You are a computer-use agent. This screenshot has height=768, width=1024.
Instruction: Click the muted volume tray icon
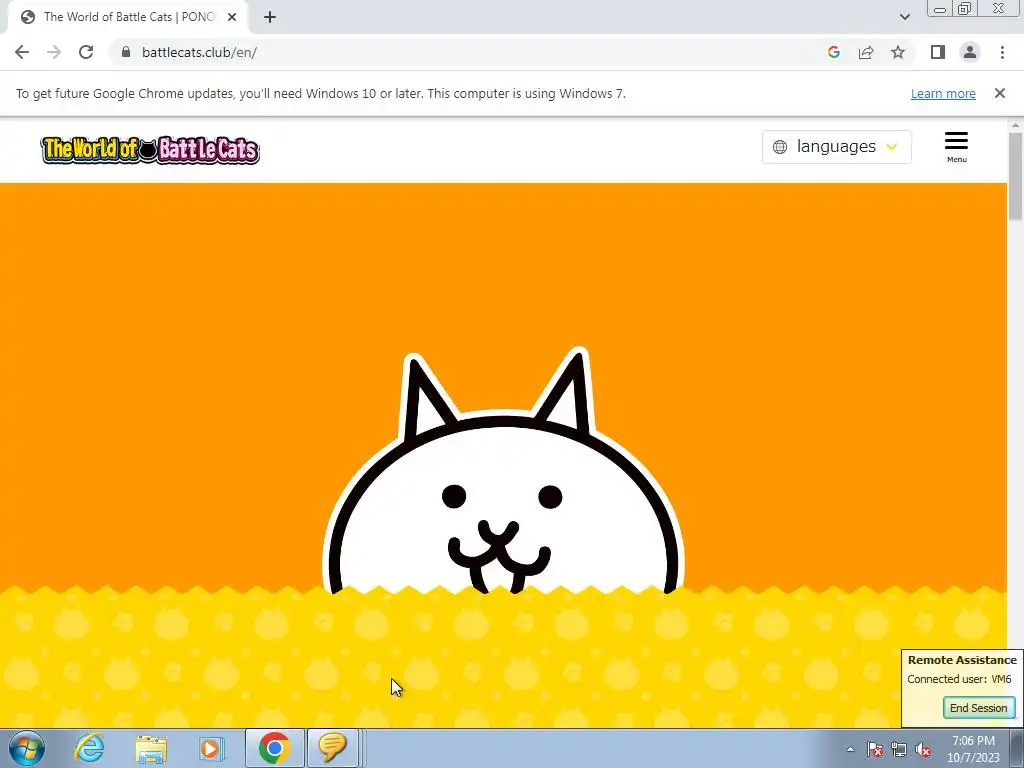[x=923, y=749]
